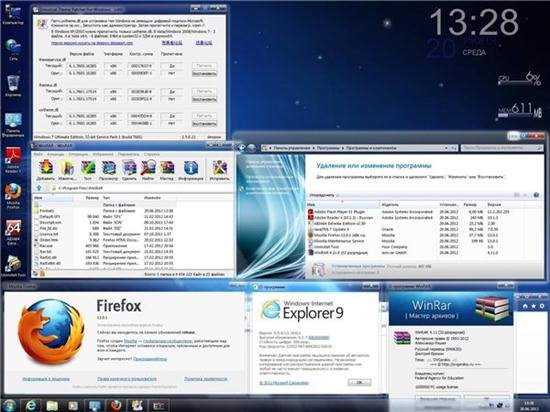Open the Windows Start button
The height and width of the screenshot is (412, 550).
[x=9, y=405]
